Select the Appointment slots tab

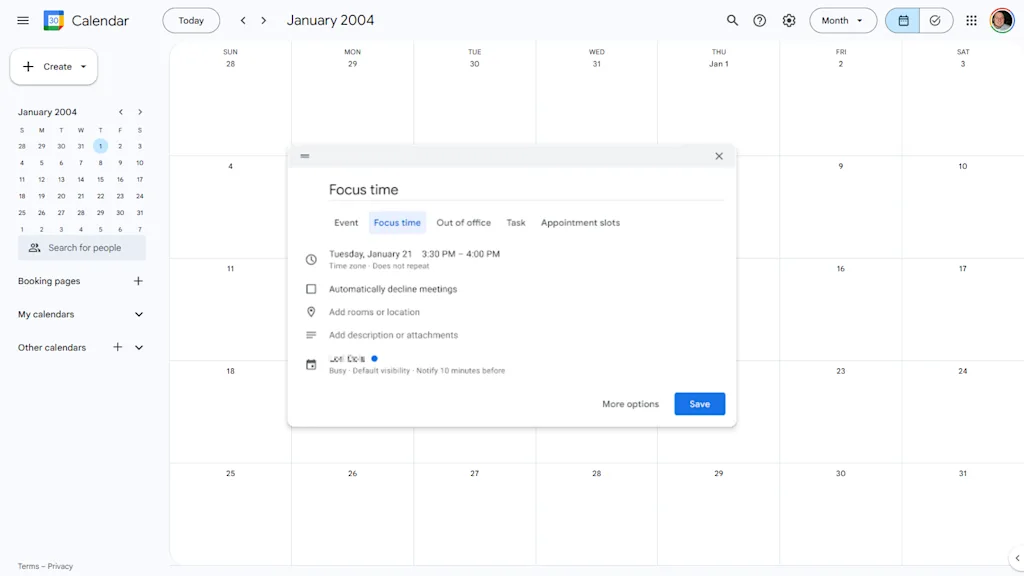(x=580, y=223)
